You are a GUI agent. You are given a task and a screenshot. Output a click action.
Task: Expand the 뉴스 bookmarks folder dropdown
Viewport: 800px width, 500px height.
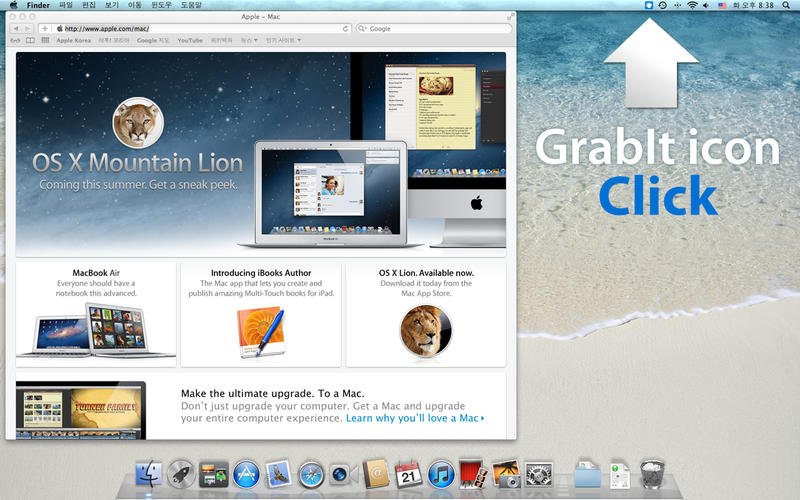point(249,40)
